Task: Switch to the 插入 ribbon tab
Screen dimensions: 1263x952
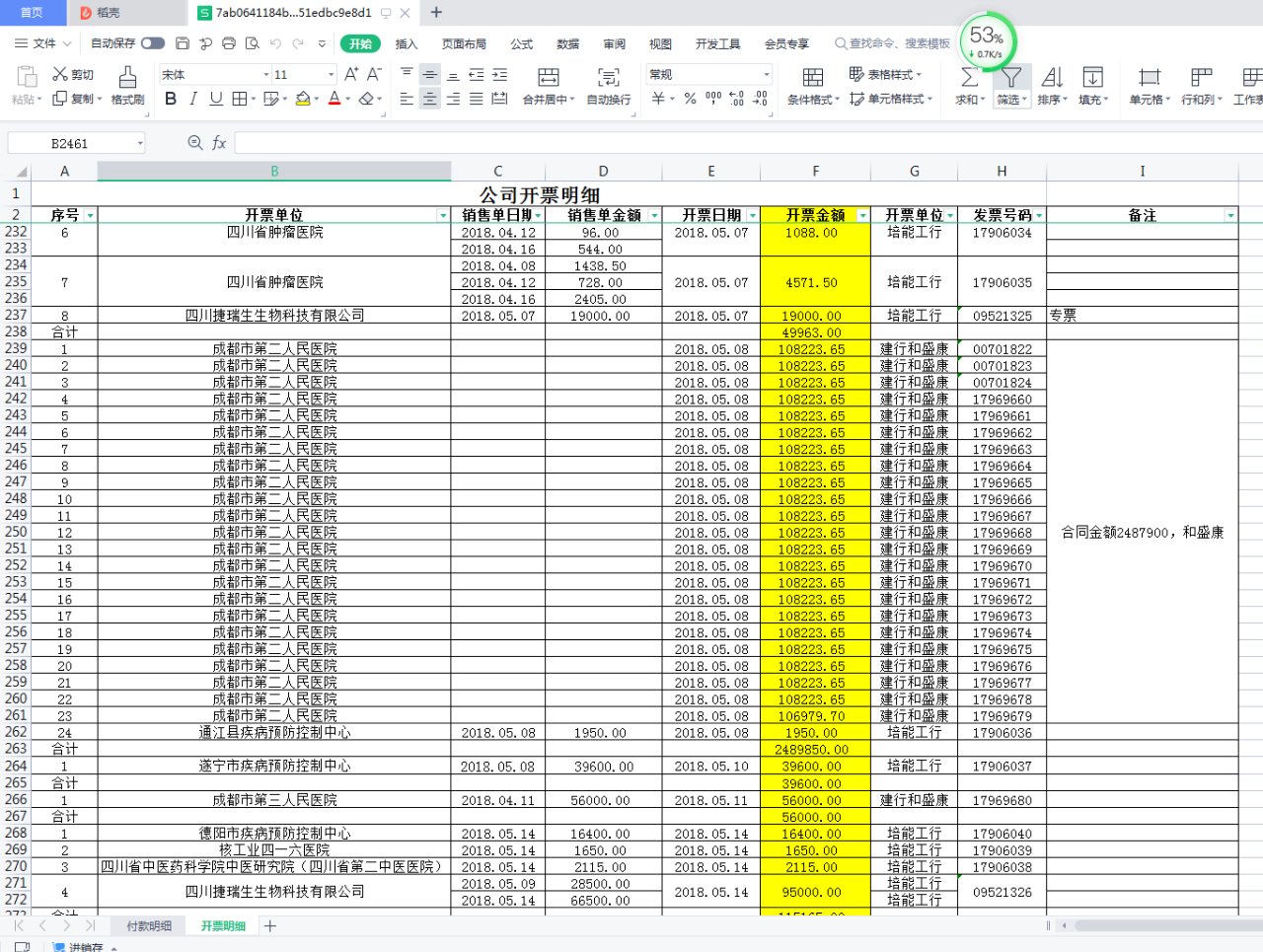Action: (407, 43)
